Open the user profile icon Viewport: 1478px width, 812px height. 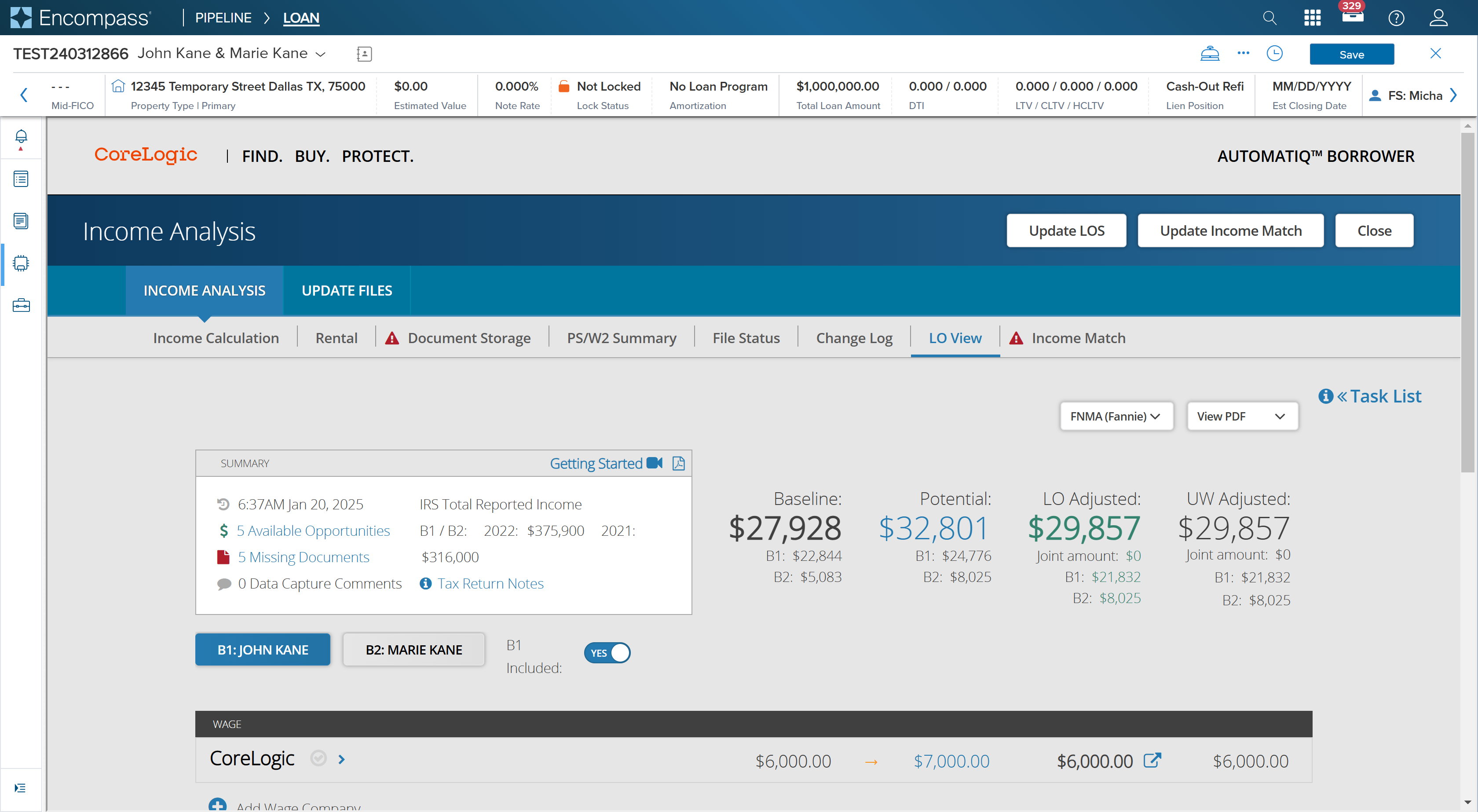click(x=1438, y=18)
